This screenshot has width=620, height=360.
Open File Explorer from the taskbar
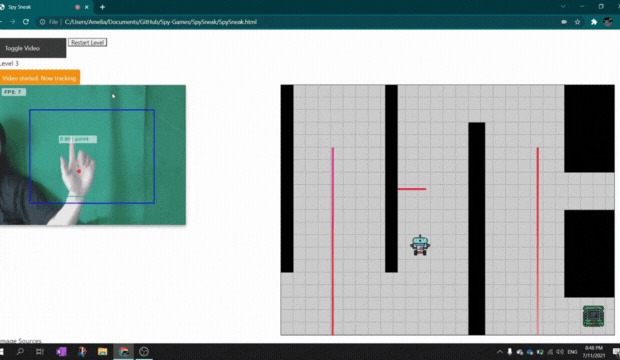pos(102,351)
